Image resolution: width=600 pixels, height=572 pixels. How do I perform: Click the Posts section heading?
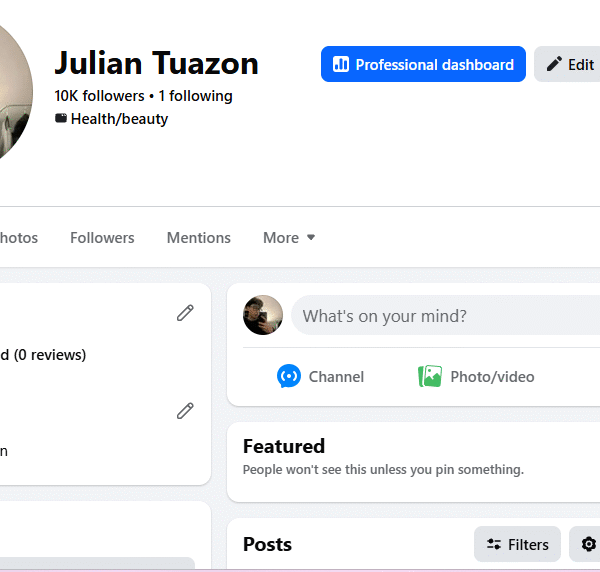(267, 544)
